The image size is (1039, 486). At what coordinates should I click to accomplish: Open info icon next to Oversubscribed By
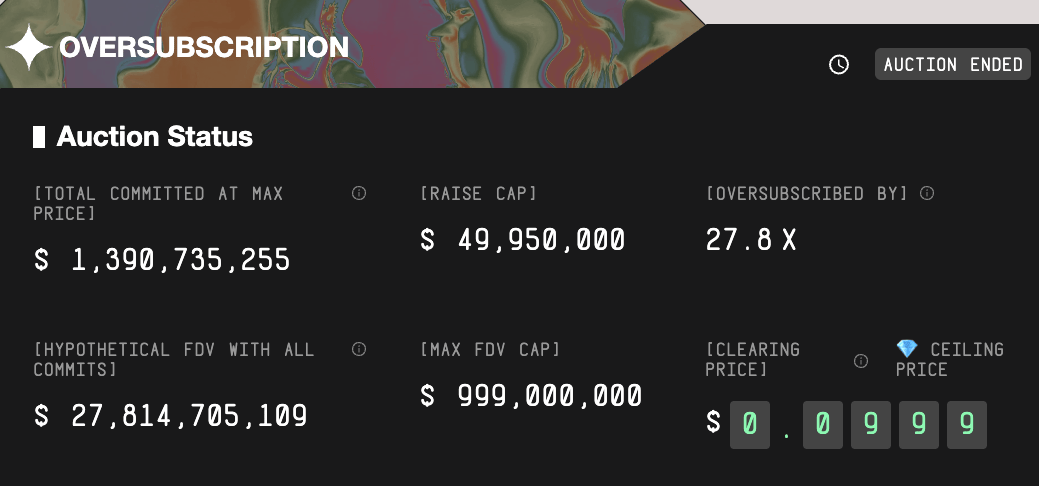click(927, 193)
